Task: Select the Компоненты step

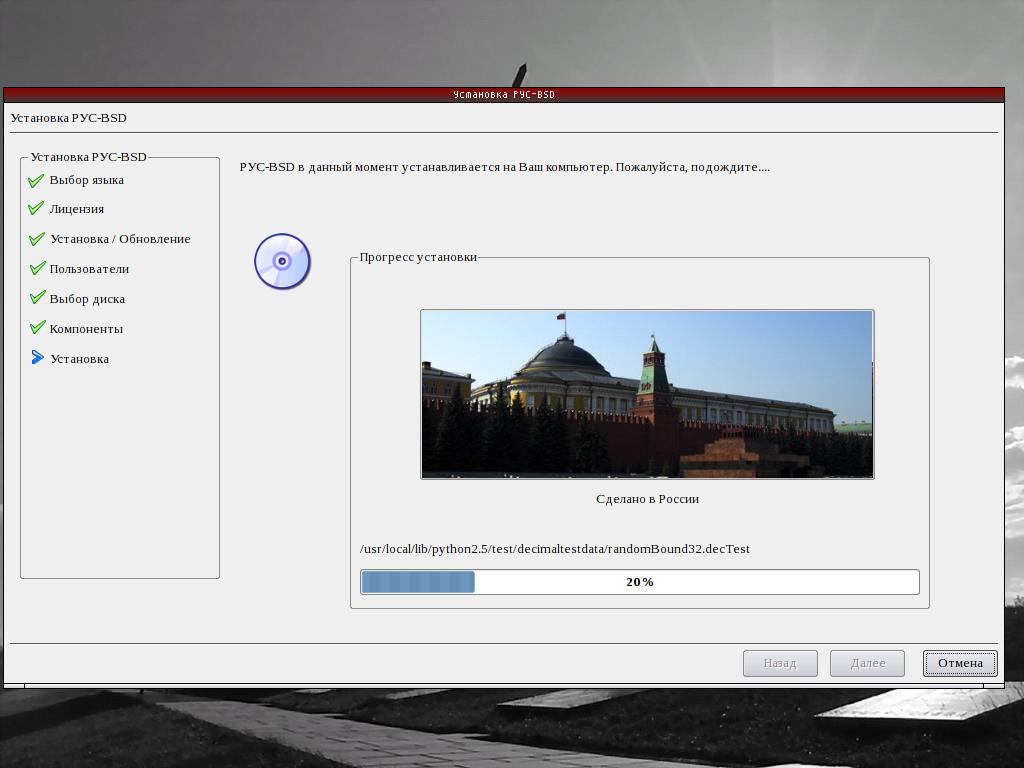Action: pos(86,329)
